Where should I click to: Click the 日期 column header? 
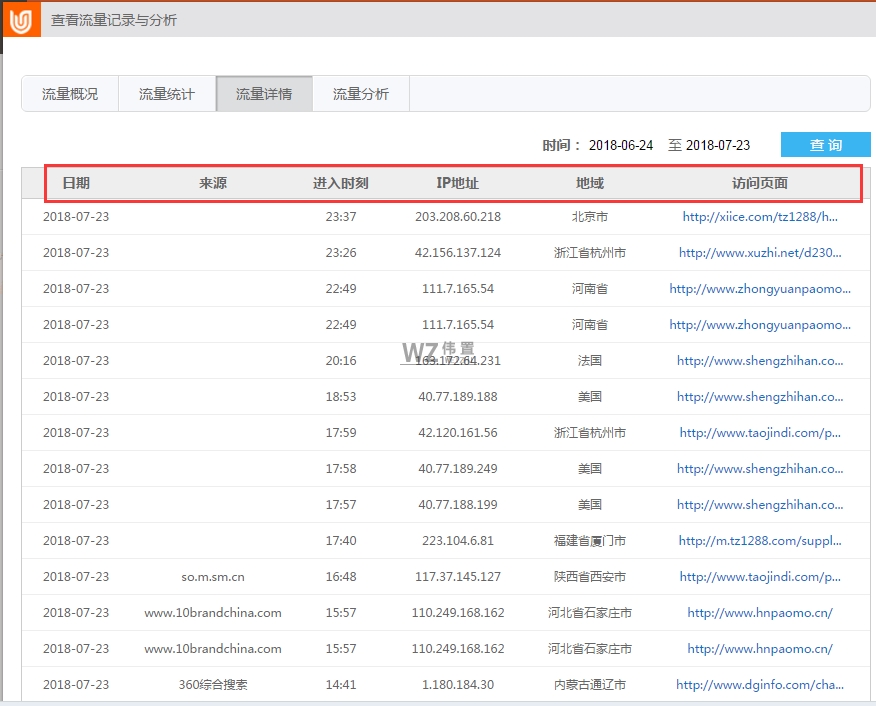click(77, 183)
